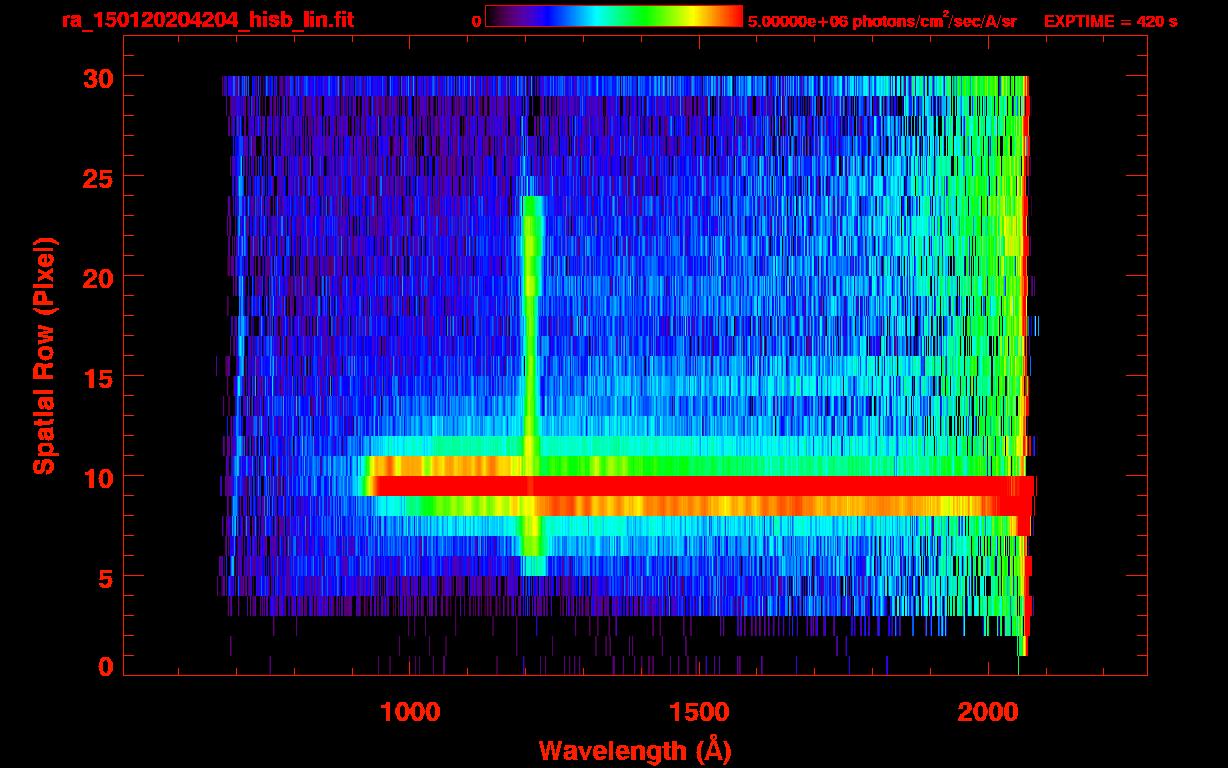Click the saturated red horizontal band in spectrum
The width and height of the screenshot is (1228, 768).
tap(700, 486)
